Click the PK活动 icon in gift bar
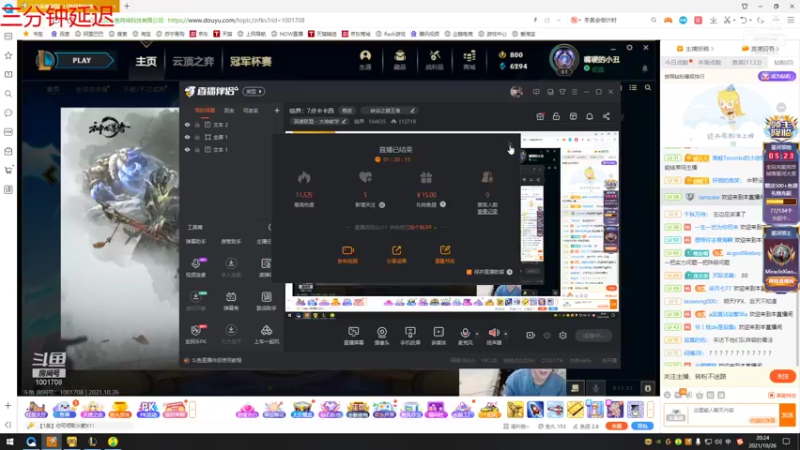The width and height of the screenshot is (800, 450). coord(147,409)
